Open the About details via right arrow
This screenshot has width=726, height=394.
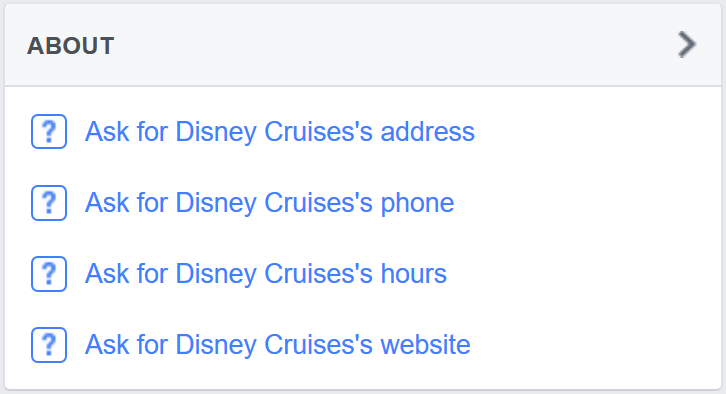tap(687, 45)
